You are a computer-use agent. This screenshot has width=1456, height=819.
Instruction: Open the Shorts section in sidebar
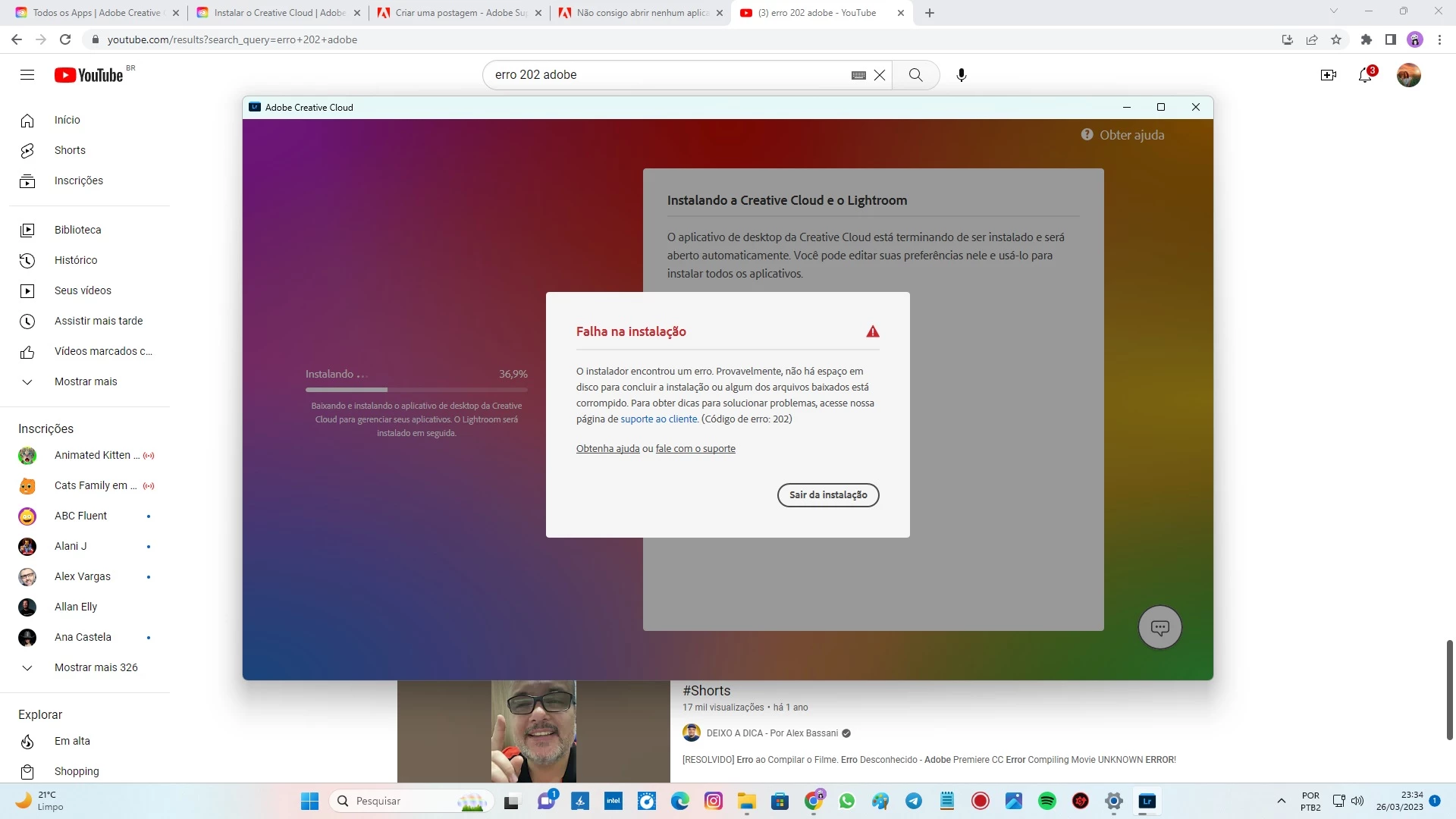pyautogui.click(x=70, y=150)
